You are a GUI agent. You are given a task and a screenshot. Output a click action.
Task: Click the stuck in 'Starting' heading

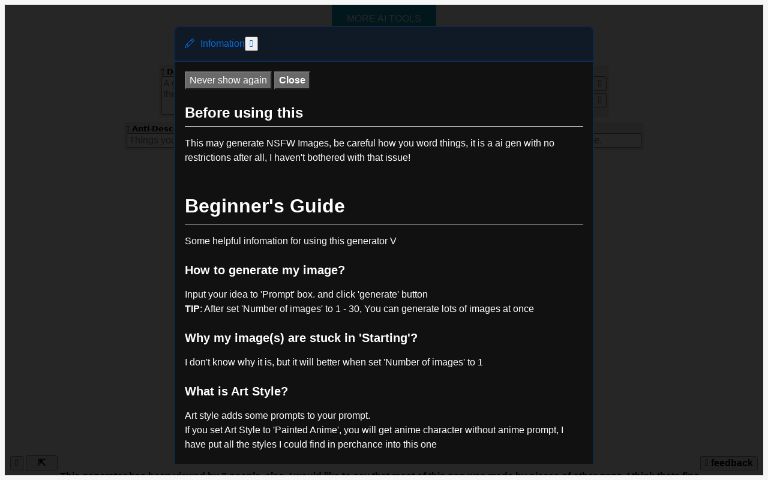tap(301, 338)
